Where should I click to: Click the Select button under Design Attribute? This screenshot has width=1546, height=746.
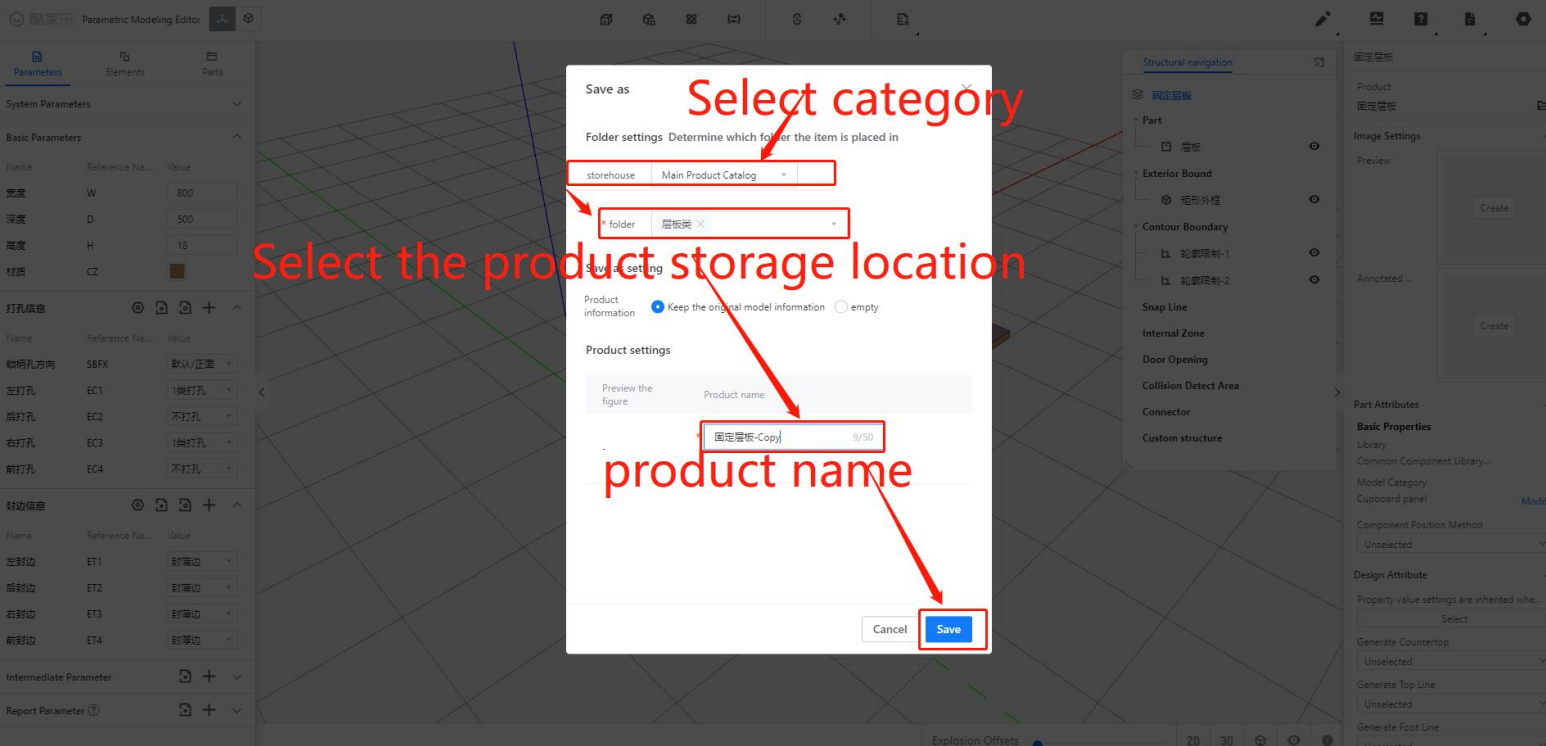pos(1454,619)
